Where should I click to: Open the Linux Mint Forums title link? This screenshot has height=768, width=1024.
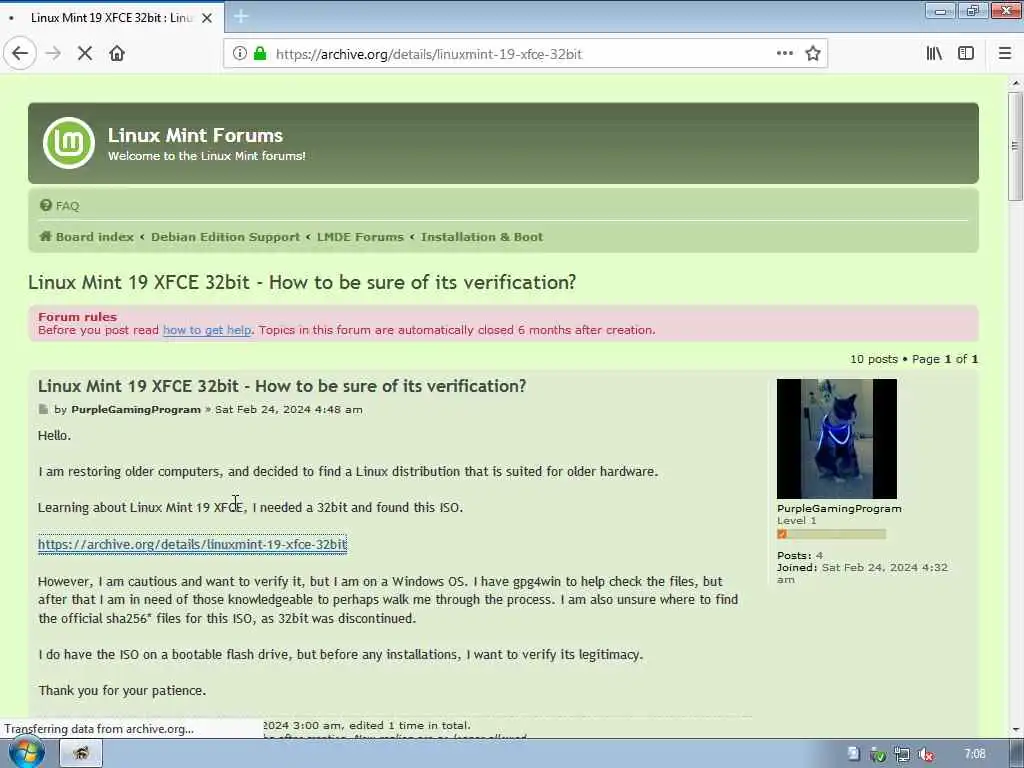click(195, 135)
